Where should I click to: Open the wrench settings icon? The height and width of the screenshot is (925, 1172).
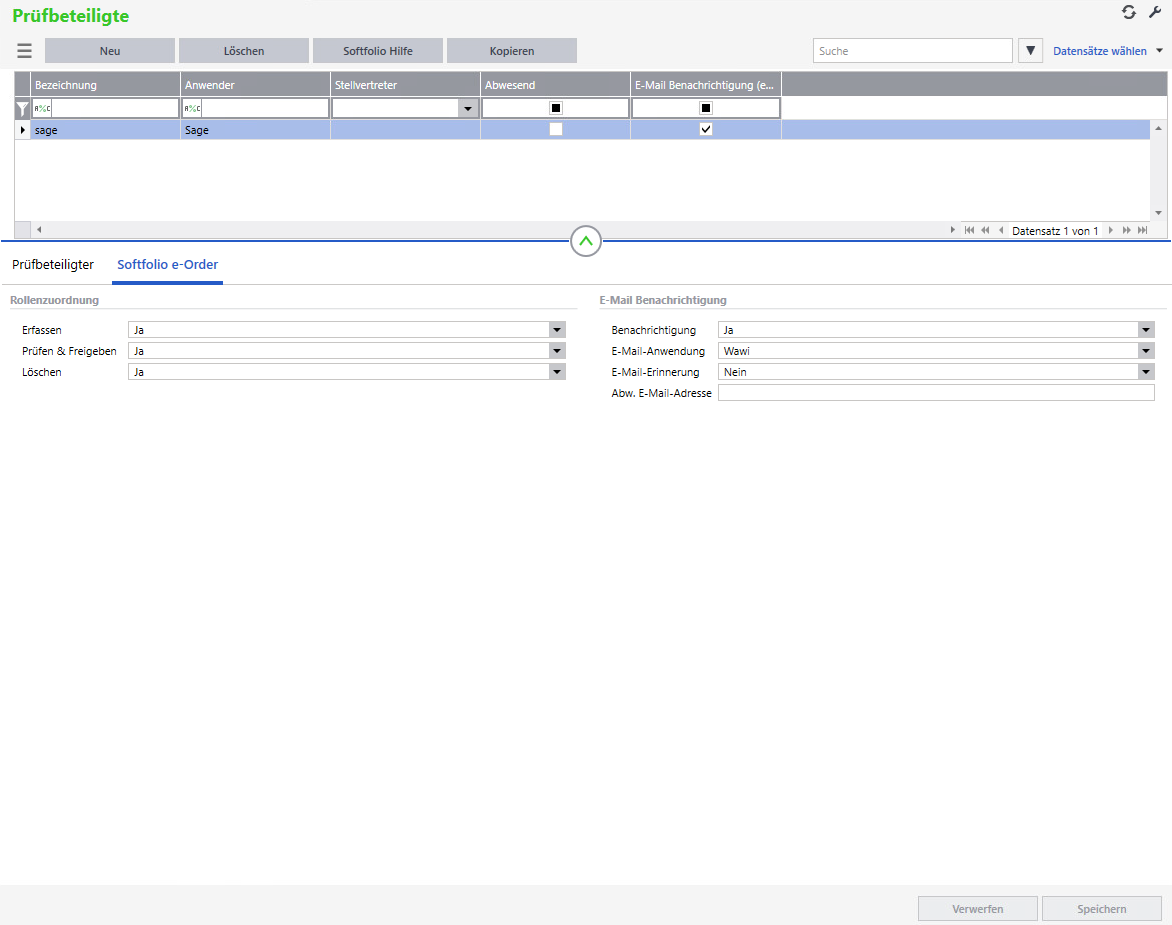1154,12
